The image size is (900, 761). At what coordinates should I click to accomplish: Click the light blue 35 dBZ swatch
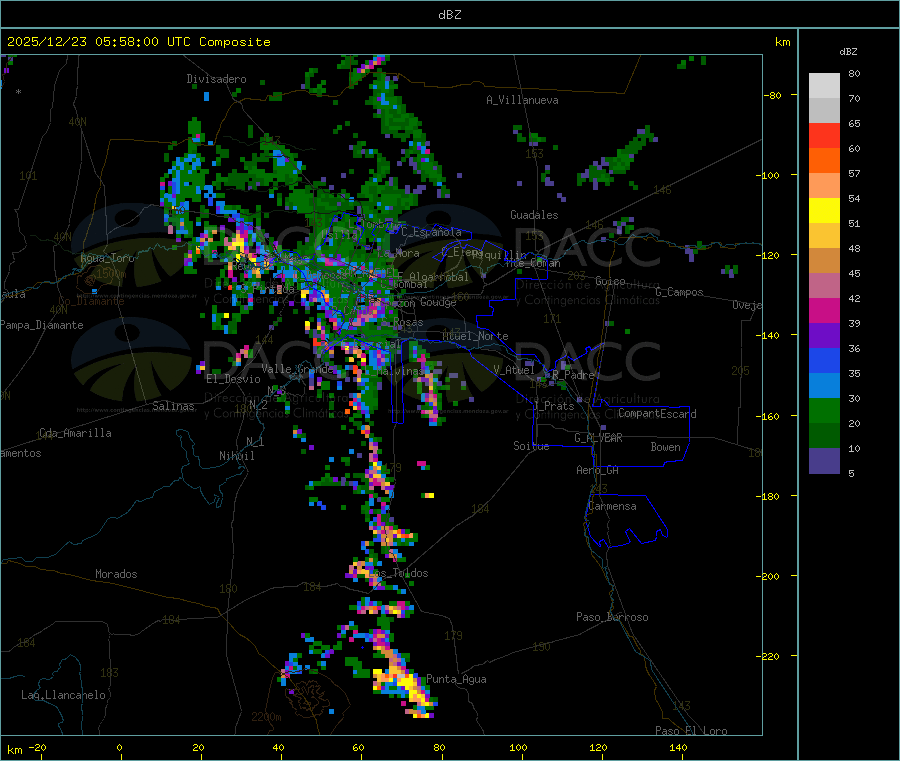pos(824,385)
